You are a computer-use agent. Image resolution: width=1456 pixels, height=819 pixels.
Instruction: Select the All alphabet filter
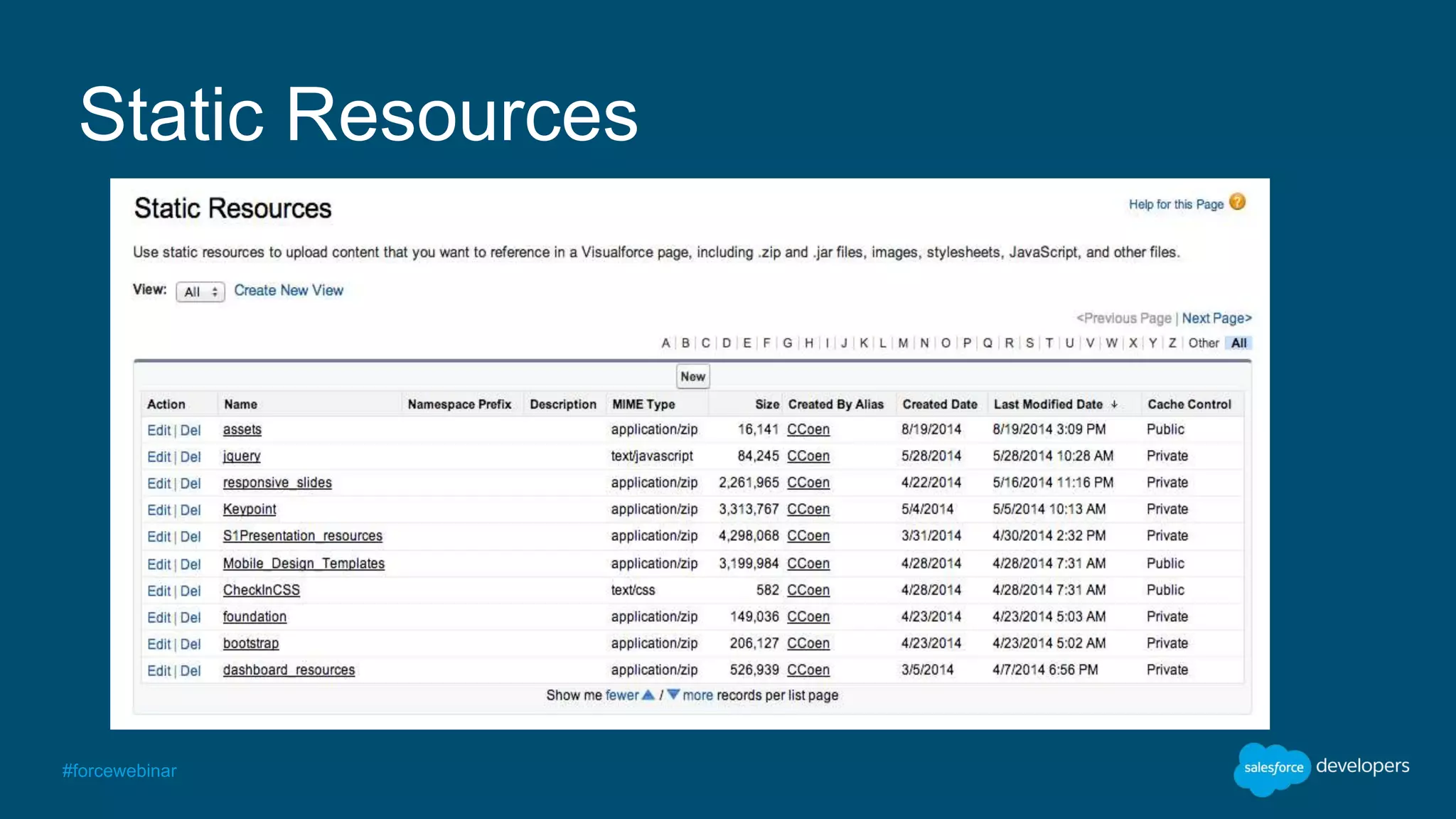pyautogui.click(x=1238, y=343)
